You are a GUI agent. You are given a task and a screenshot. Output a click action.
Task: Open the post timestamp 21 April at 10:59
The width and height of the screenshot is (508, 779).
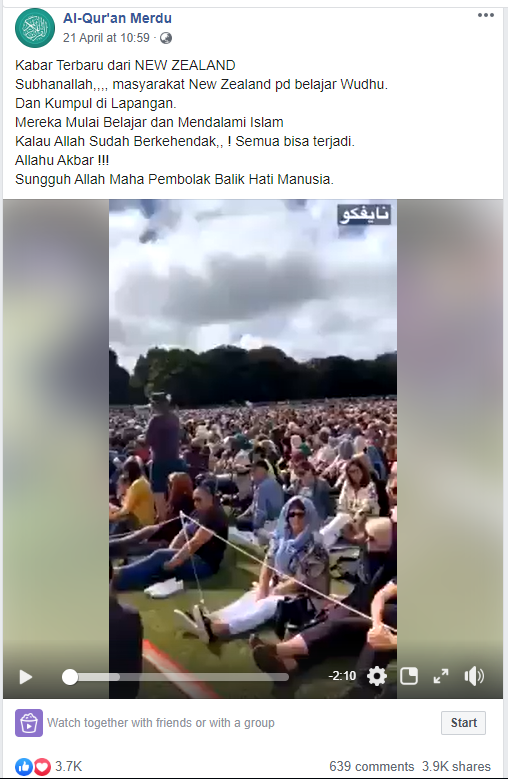click(x=106, y=38)
